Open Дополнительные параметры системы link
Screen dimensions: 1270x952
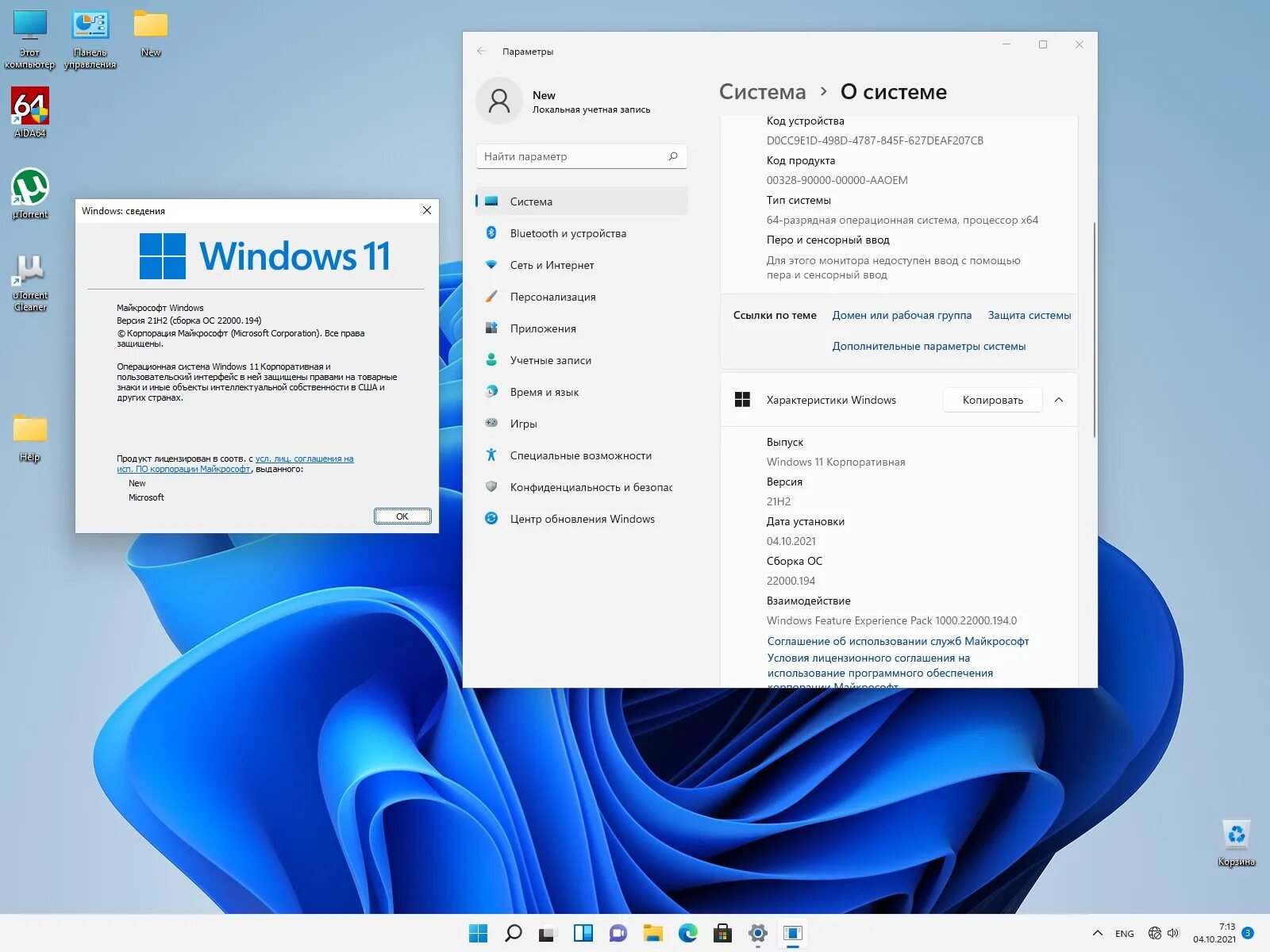pyautogui.click(x=929, y=346)
